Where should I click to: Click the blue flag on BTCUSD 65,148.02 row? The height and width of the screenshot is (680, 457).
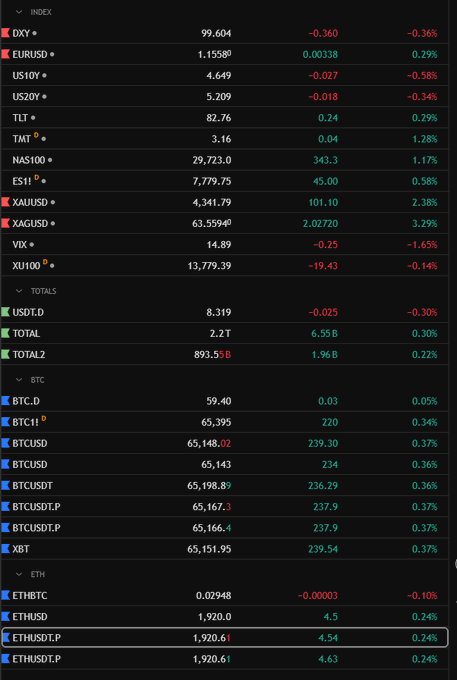pyautogui.click(x=6, y=443)
